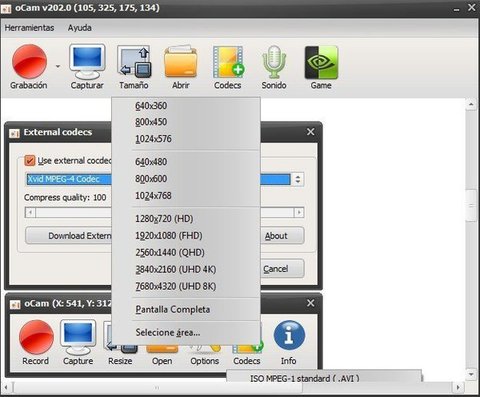Click the red Record button in lower window
Image resolution: width=480 pixels, height=397 pixels.
36,337
